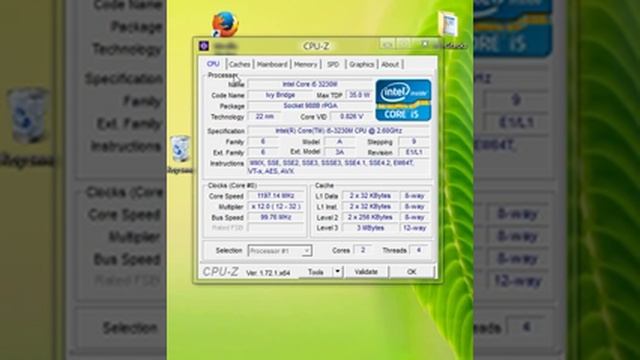Open the About tab

coord(390,64)
